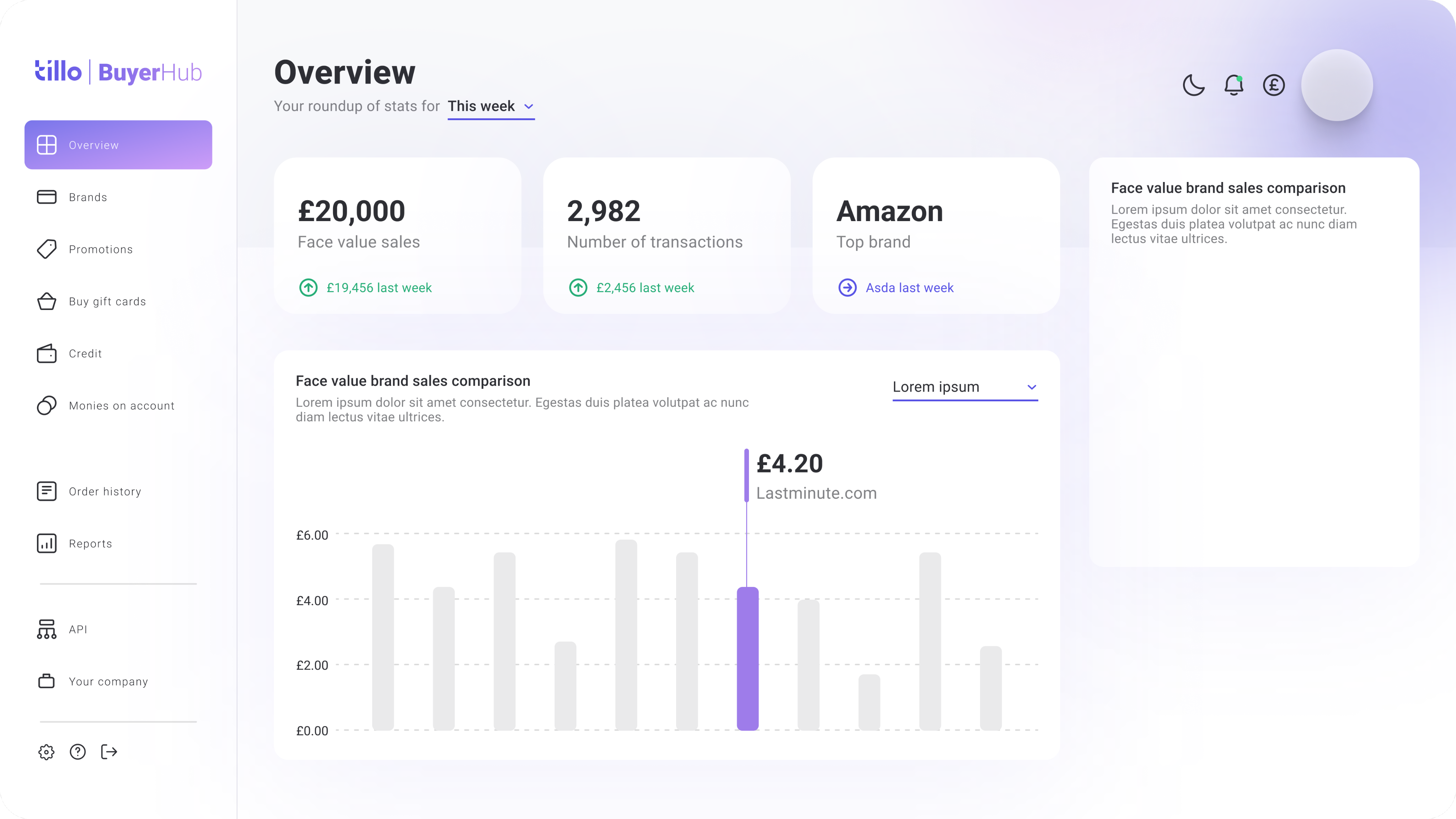Click the pound currency icon
The width and height of the screenshot is (1456, 819).
point(1273,85)
